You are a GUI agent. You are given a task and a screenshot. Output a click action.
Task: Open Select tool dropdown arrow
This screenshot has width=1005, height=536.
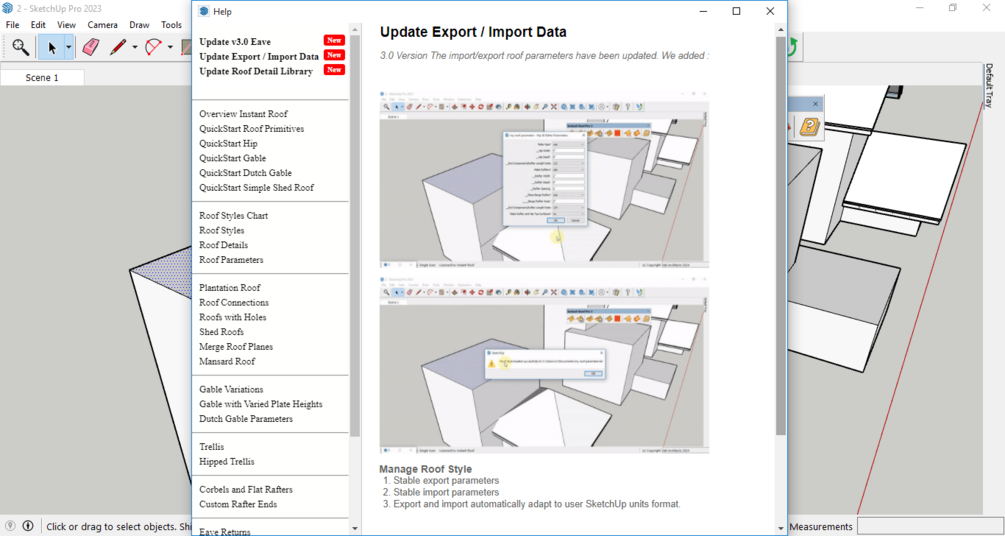[x=69, y=47]
